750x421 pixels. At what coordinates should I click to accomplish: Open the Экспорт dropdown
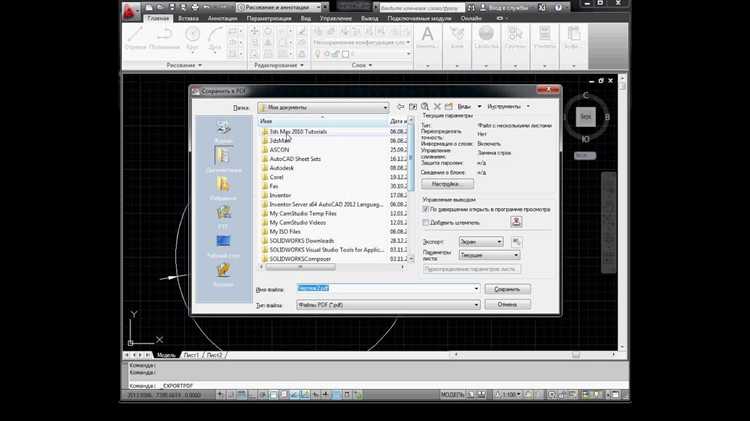tap(481, 242)
